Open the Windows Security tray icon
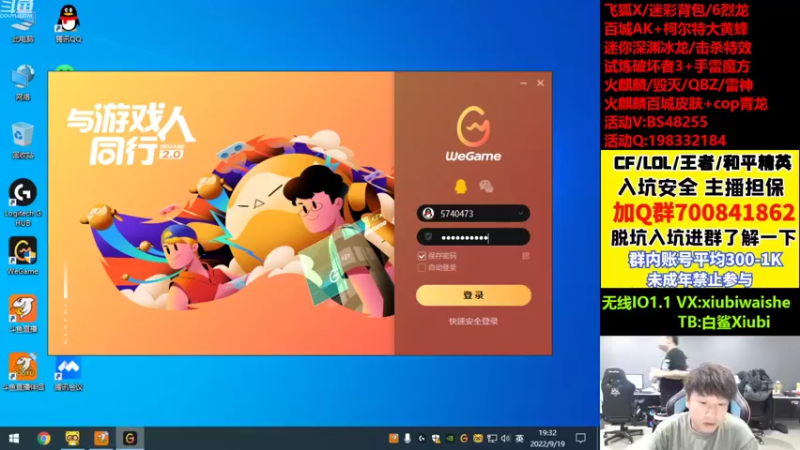 [436, 438]
